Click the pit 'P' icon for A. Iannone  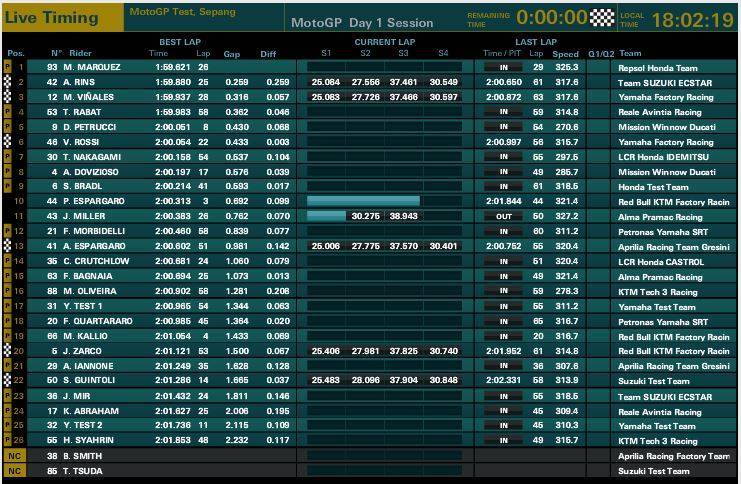7,366
